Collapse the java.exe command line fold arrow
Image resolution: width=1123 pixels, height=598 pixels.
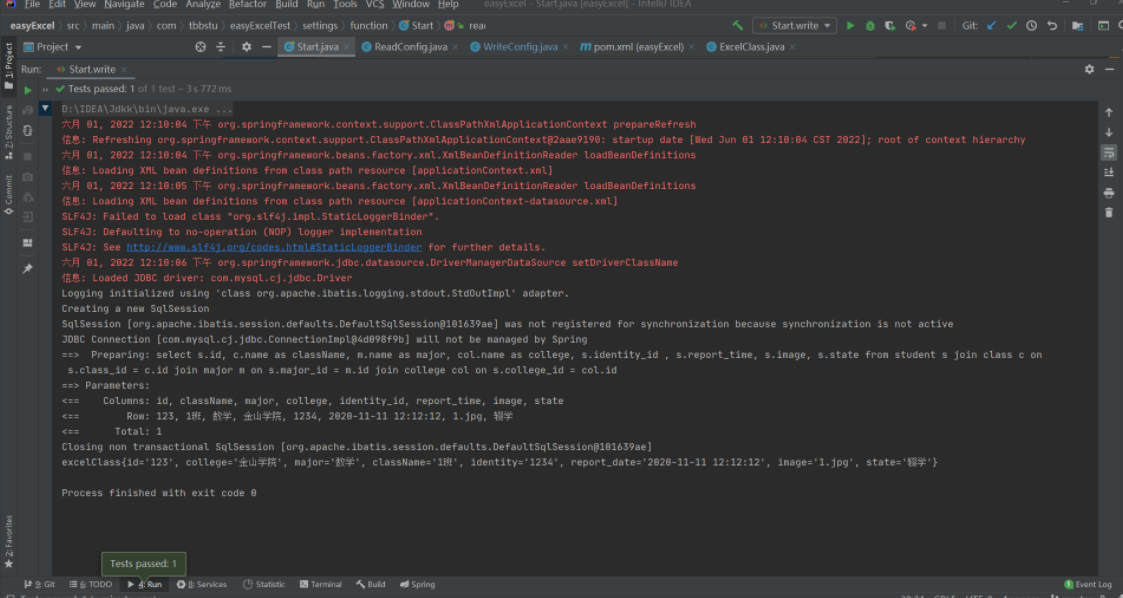[x=45, y=108]
